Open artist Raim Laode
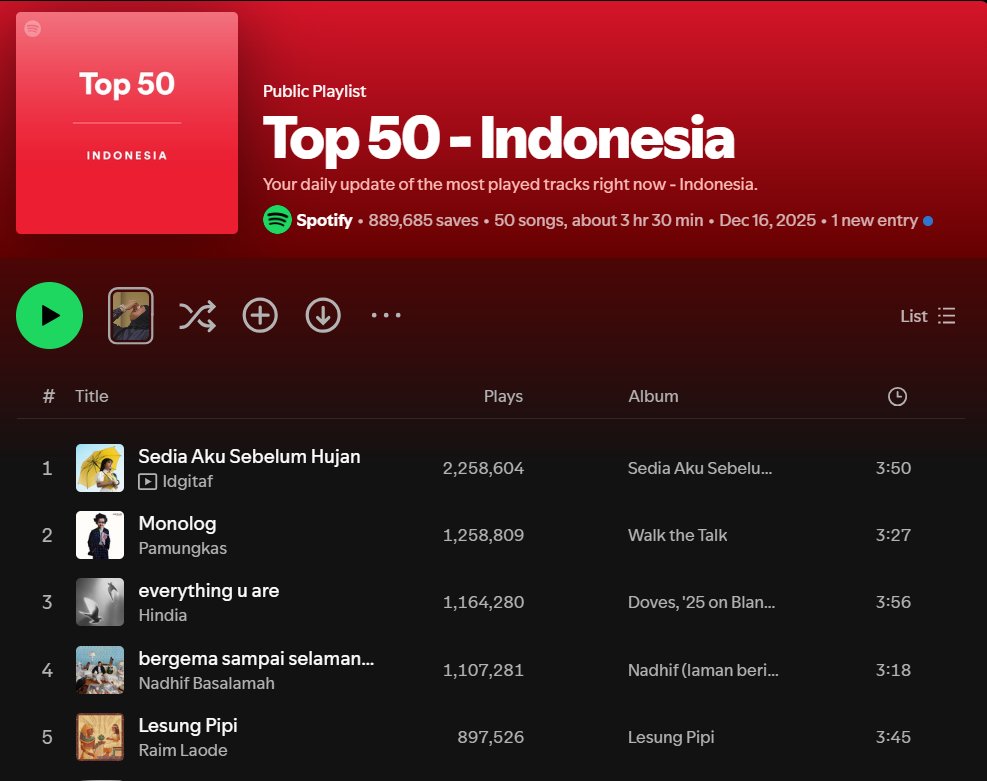Image resolution: width=987 pixels, height=781 pixels. point(183,750)
